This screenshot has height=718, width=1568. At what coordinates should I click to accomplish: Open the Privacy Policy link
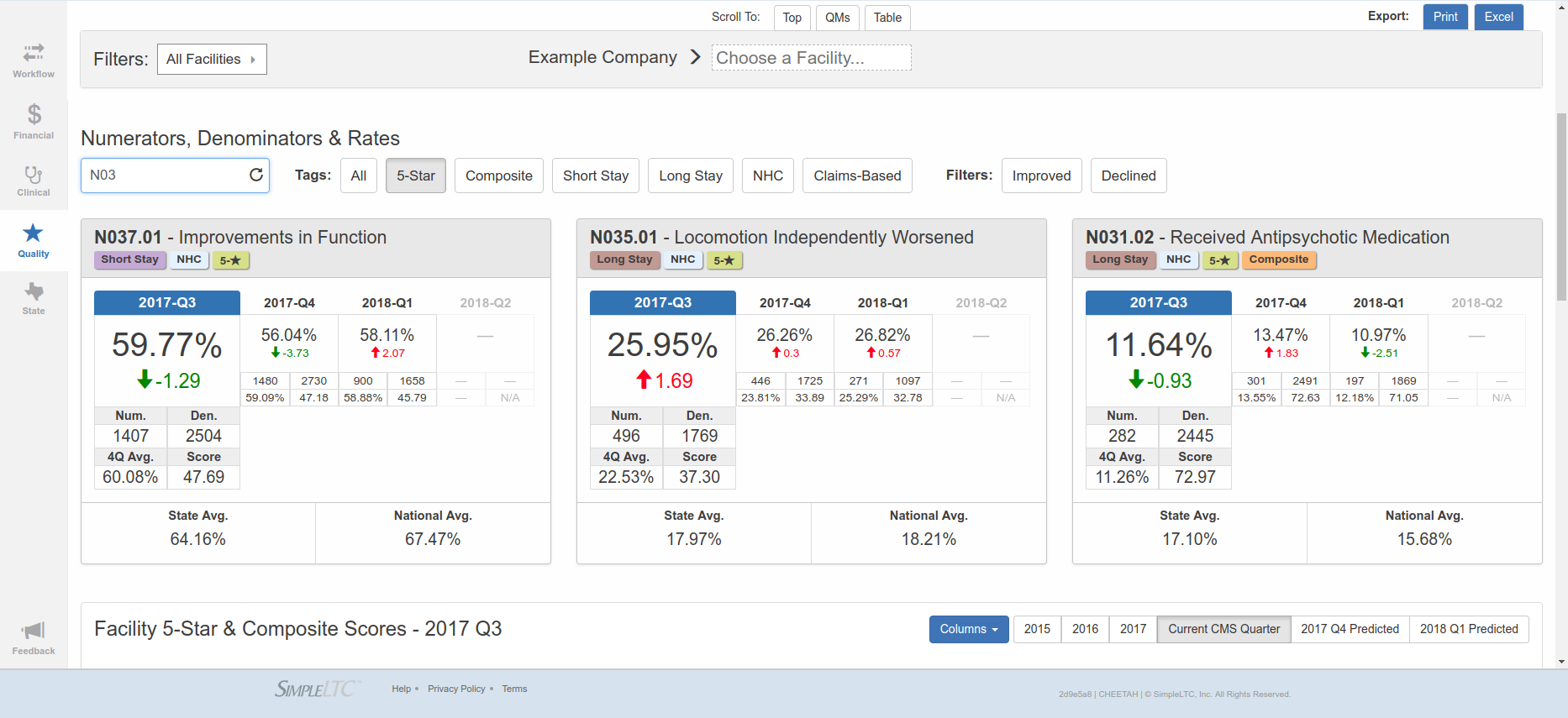[456, 689]
